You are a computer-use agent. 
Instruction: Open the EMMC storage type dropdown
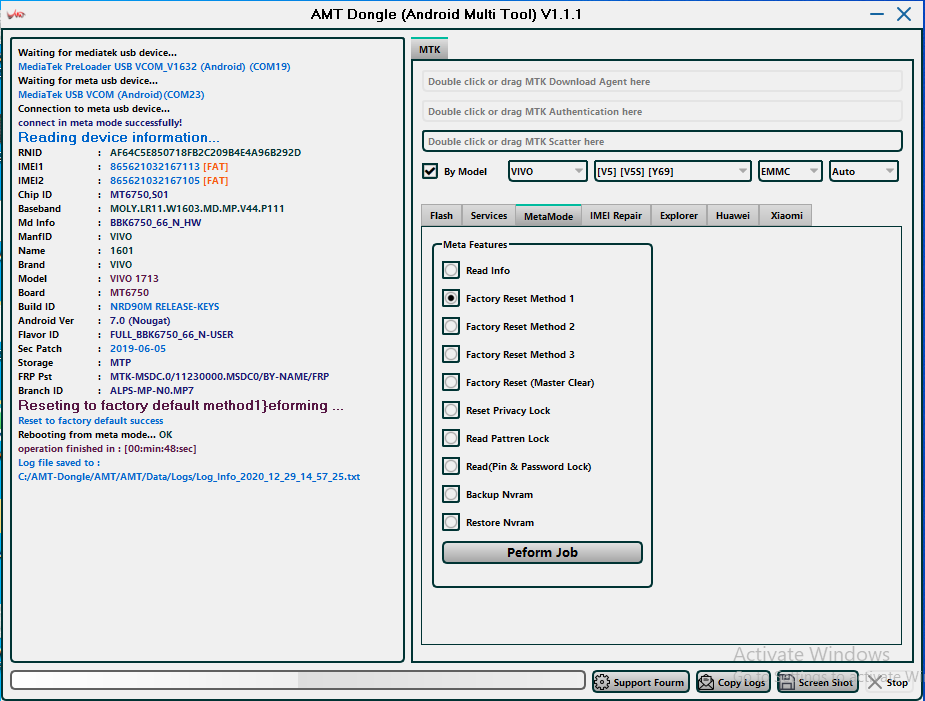790,171
